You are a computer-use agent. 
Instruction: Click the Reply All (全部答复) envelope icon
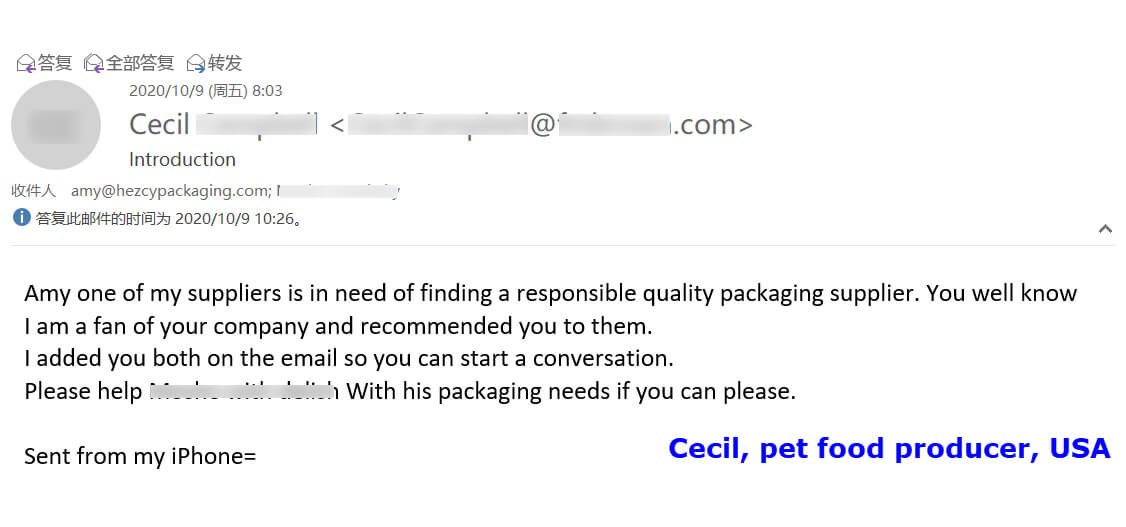coord(95,64)
